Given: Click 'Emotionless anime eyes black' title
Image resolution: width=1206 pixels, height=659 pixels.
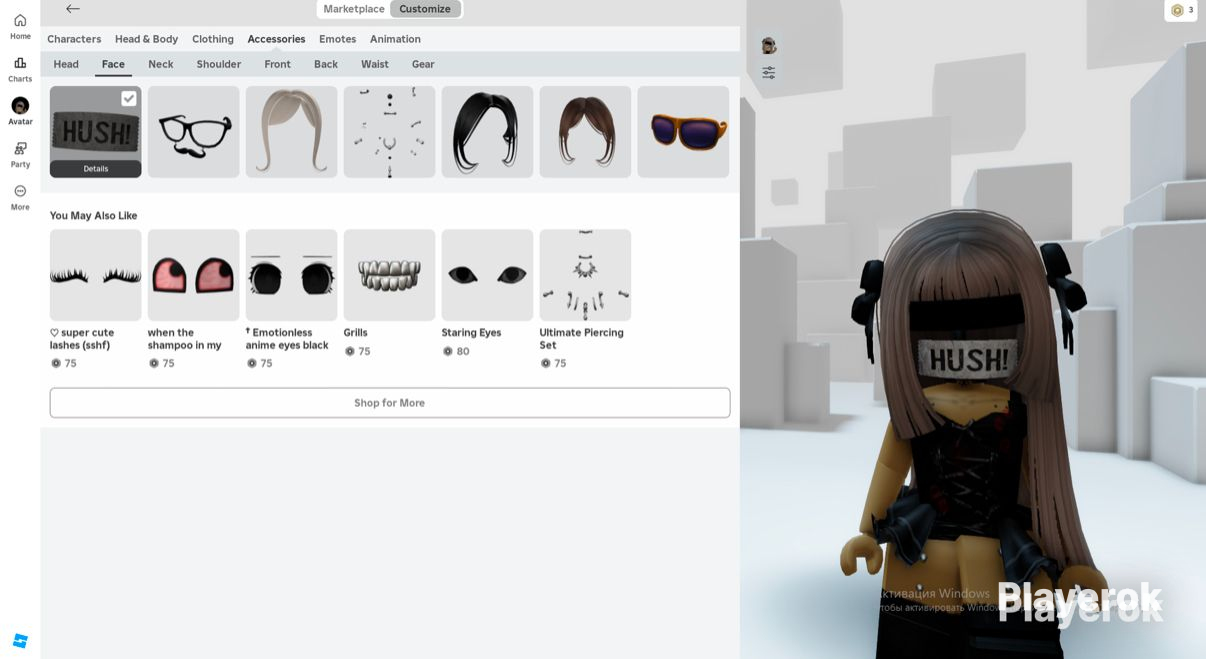Looking at the screenshot, I should click(x=288, y=339).
